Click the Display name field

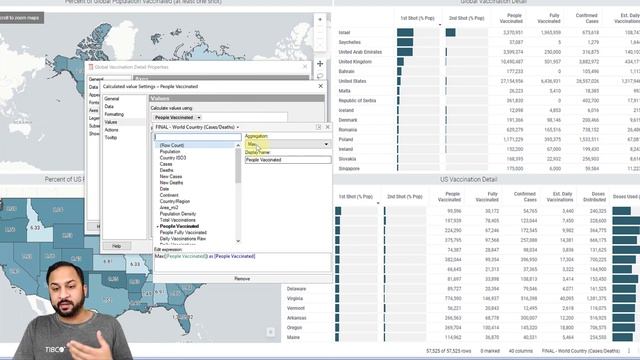(x=288, y=160)
